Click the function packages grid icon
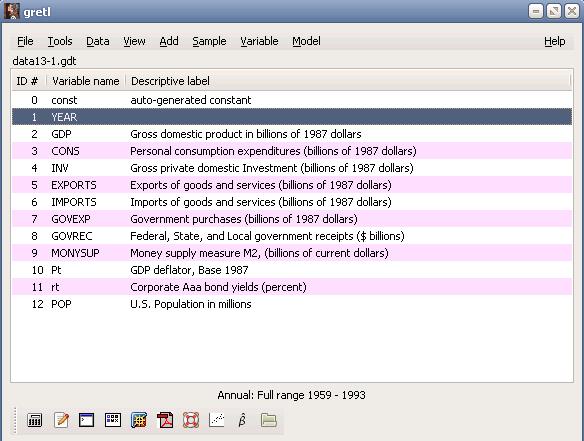 [x=139, y=420]
